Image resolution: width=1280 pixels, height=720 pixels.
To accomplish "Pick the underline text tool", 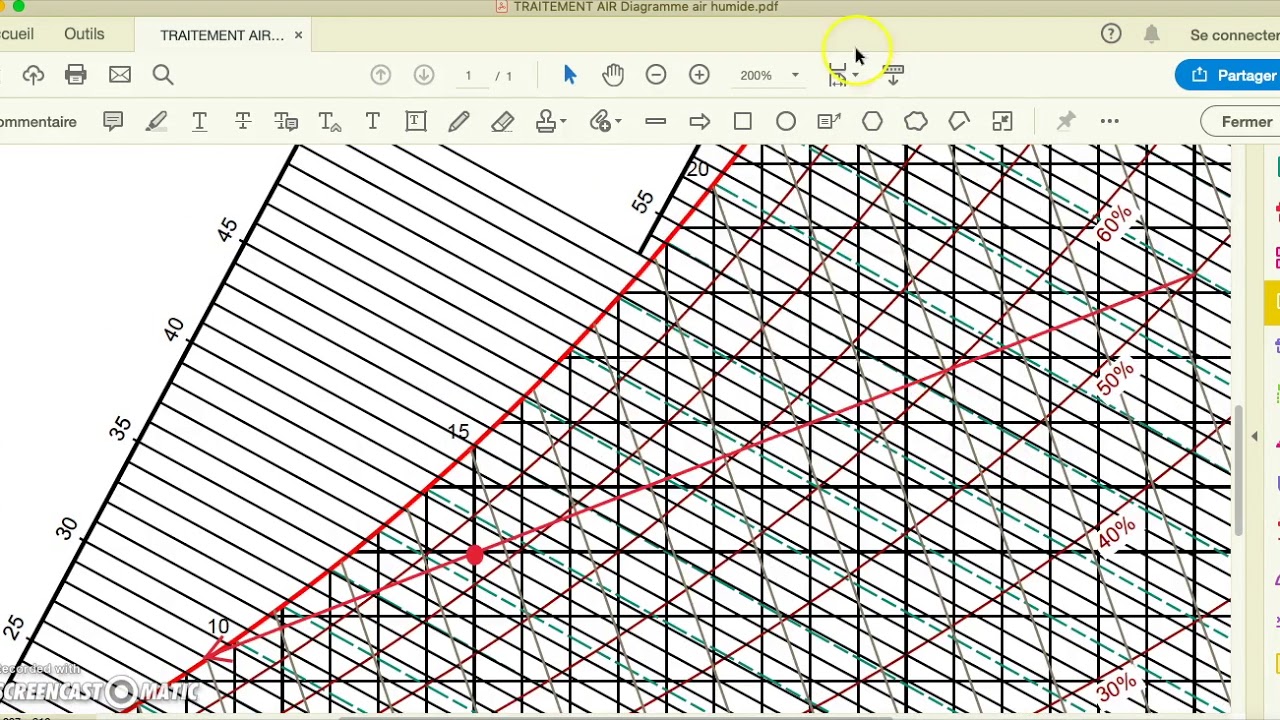I will (x=199, y=122).
